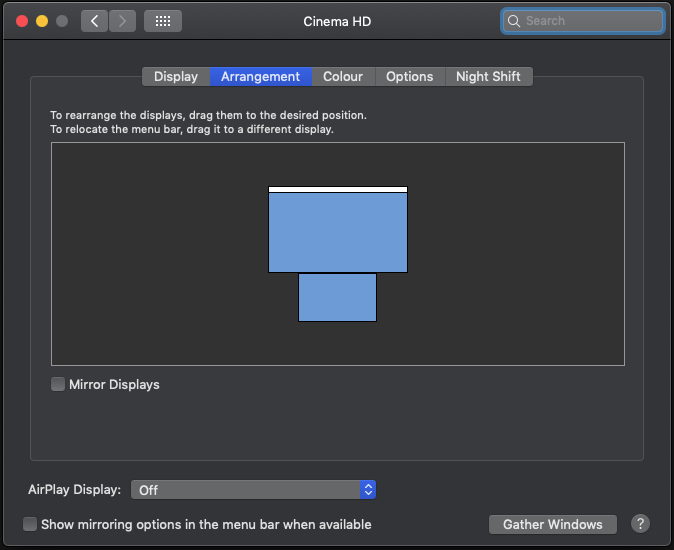
Task: Click the search magnifying glass icon
Action: point(514,21)
